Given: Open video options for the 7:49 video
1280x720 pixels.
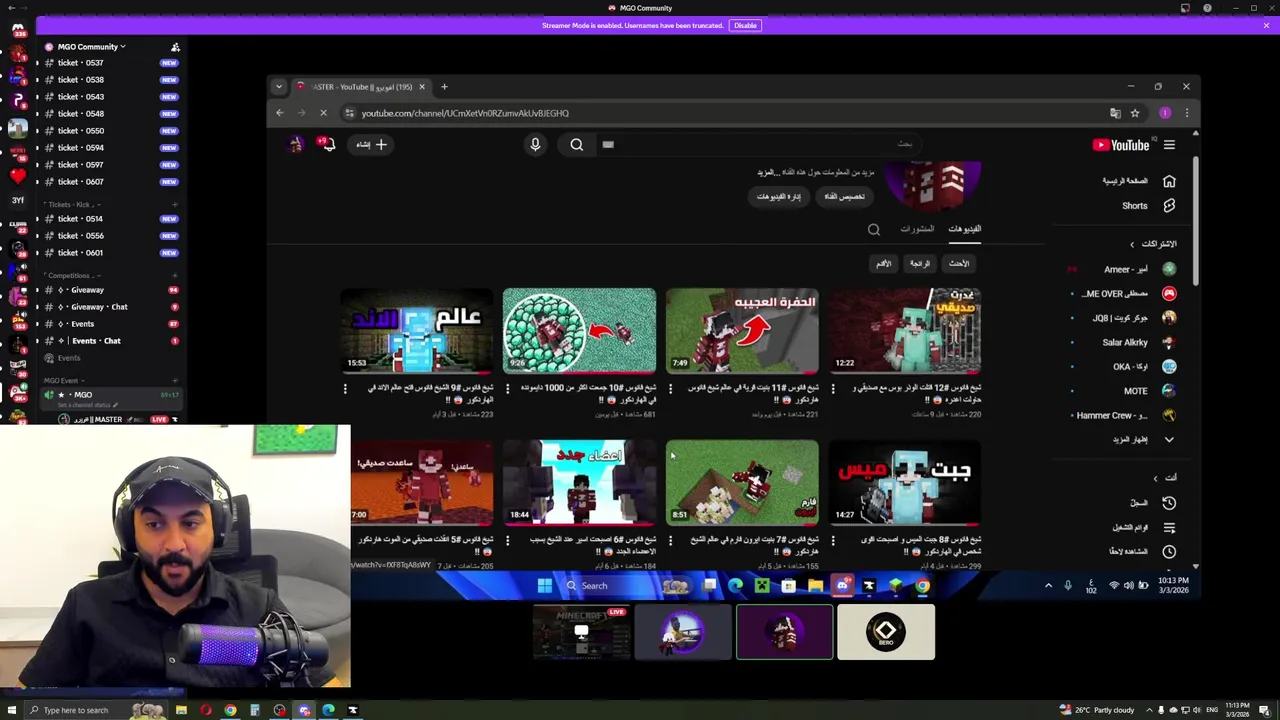Looking at the screenshot, I should [670, 388].
